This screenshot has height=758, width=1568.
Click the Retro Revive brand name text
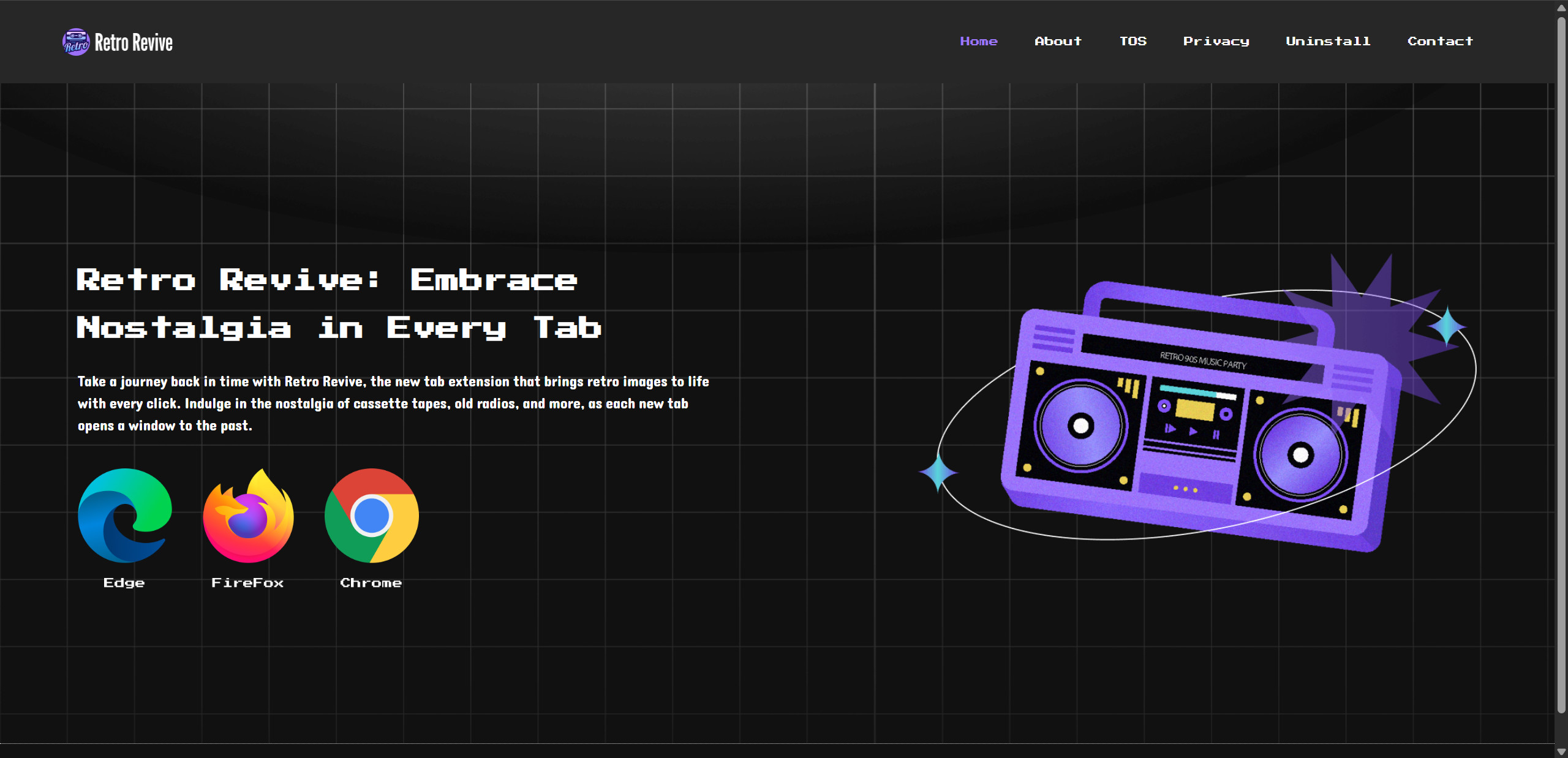tap(134, 42)
